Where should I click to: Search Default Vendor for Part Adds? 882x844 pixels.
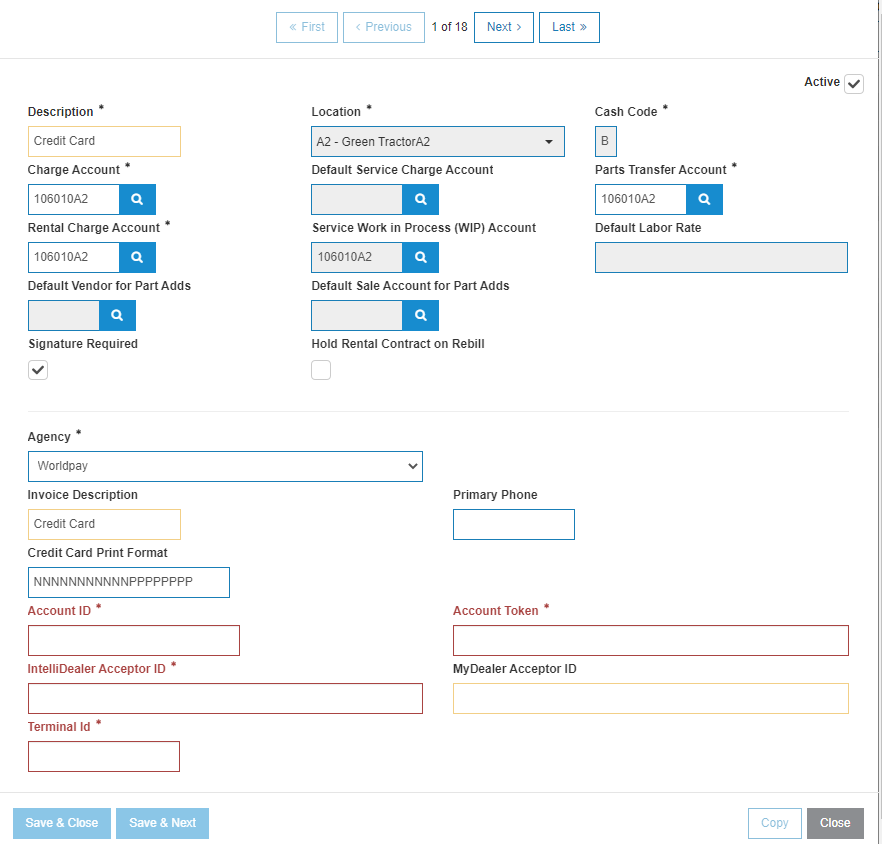(117, 315)
